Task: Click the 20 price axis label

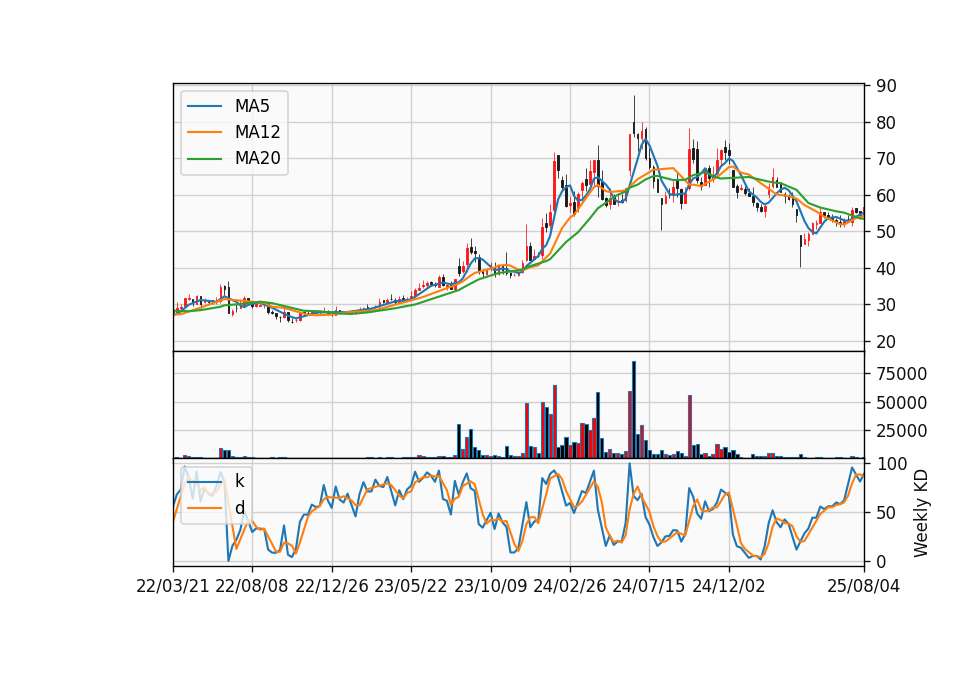Action: 886,342
